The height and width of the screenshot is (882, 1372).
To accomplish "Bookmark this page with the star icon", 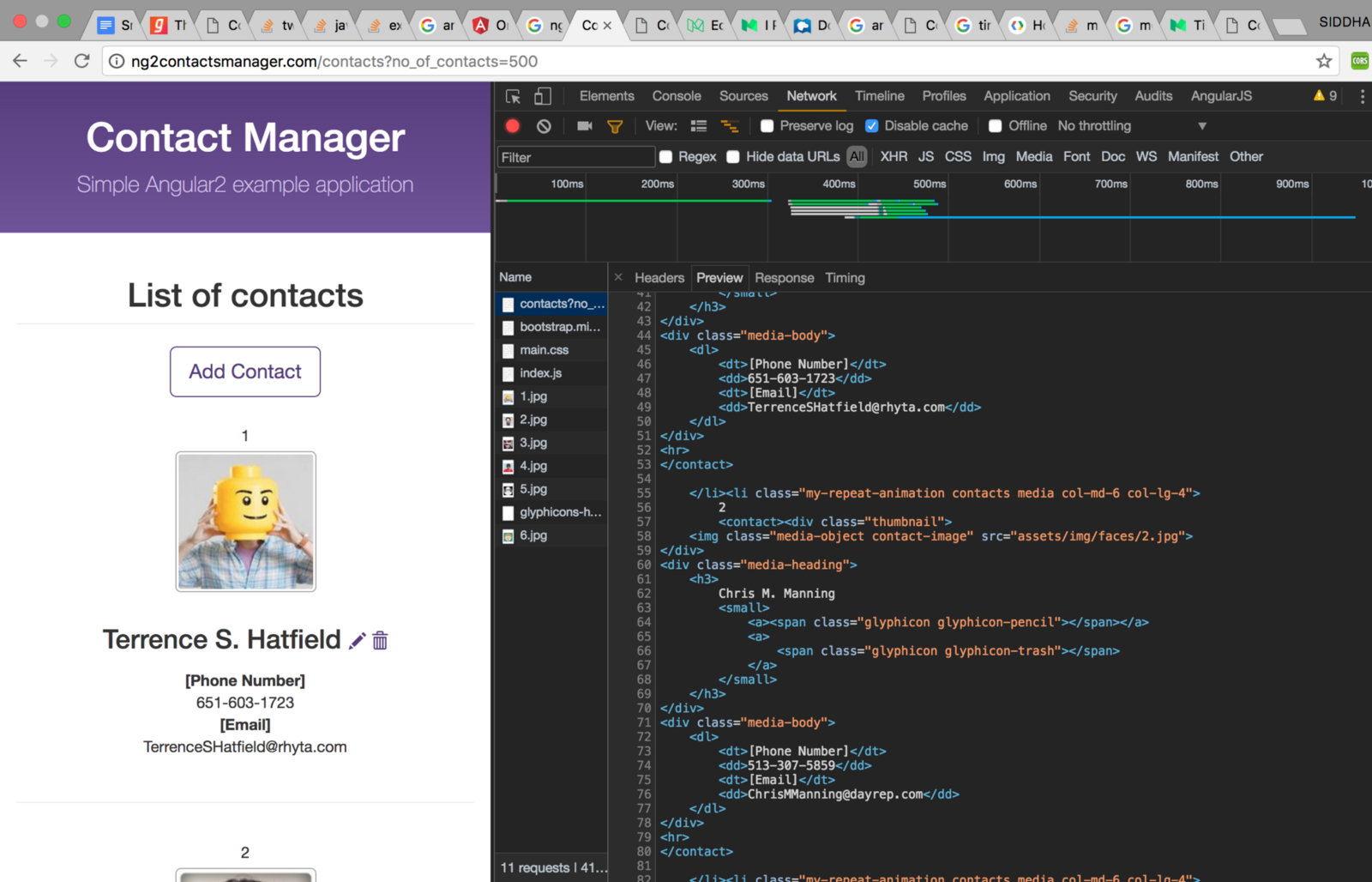I will click(x=1324, y=61).
